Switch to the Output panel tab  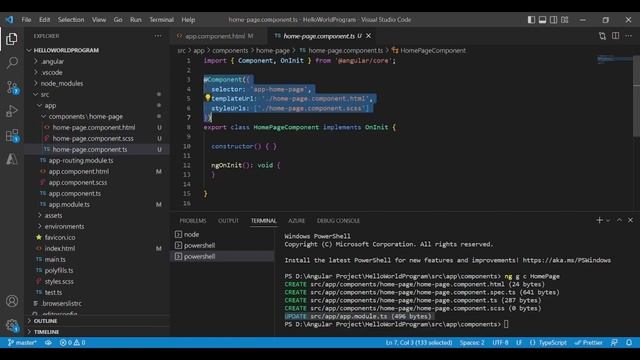(x=228, y=220)
